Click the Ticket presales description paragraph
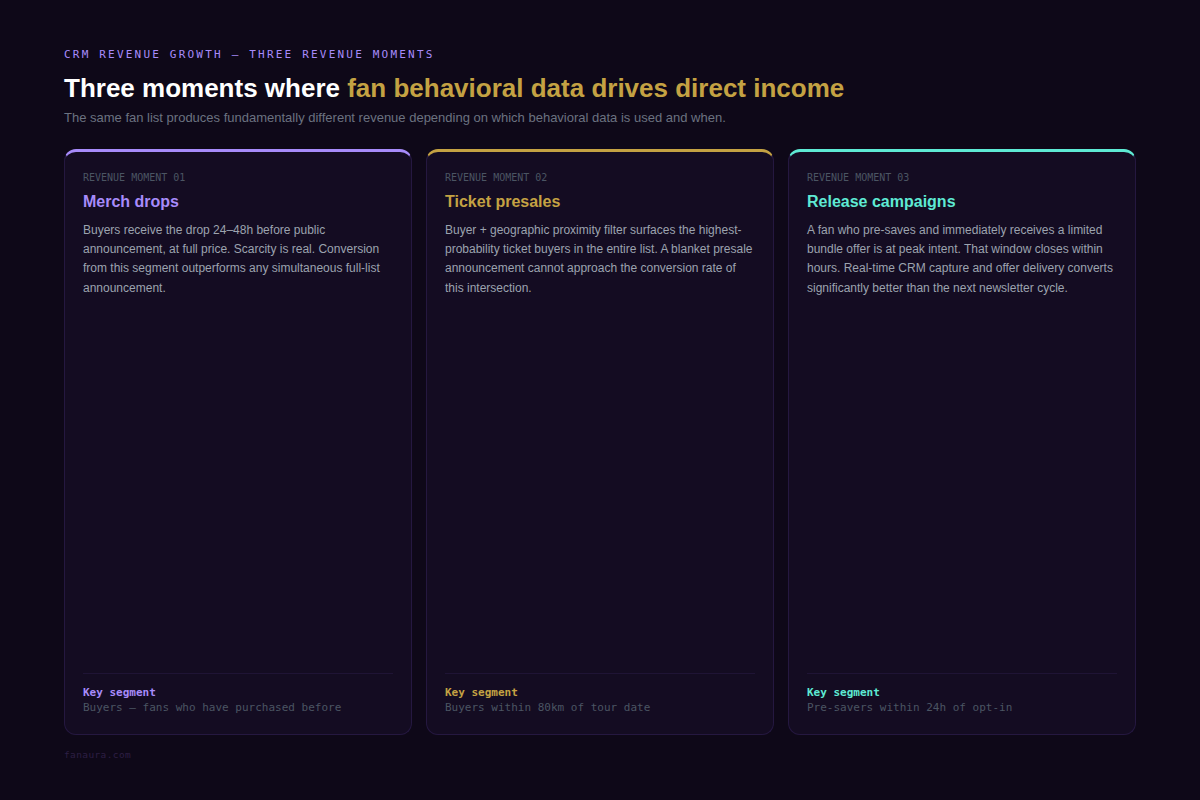 pyautogui.click(x=599, y=259)
